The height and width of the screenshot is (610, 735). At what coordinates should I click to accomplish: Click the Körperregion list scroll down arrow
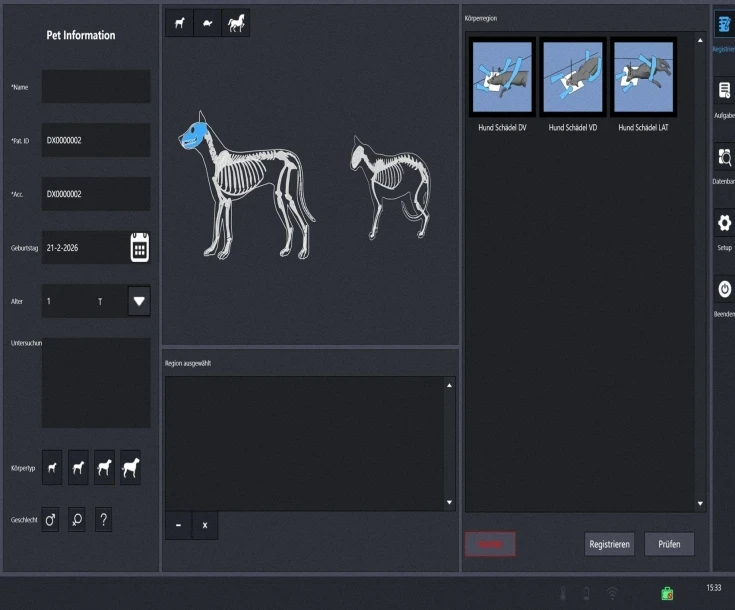point(700,504)
